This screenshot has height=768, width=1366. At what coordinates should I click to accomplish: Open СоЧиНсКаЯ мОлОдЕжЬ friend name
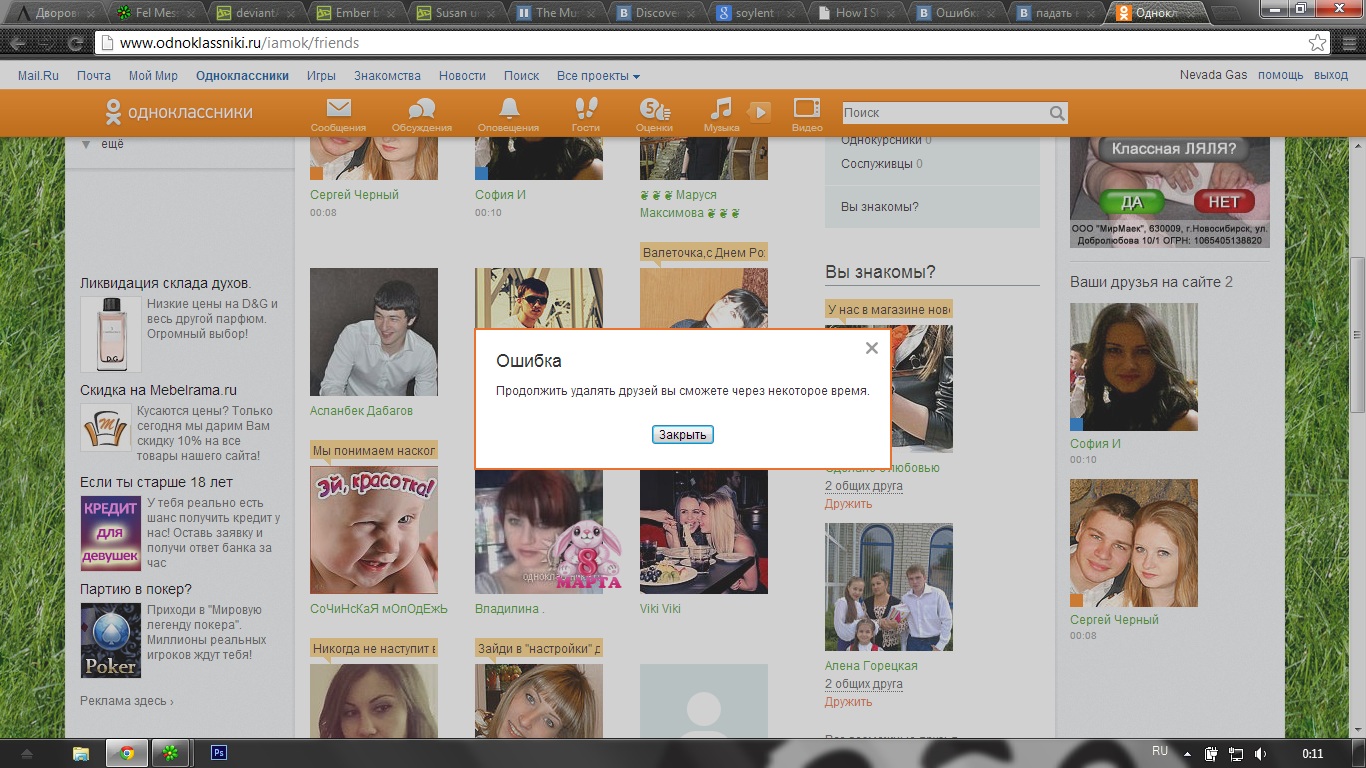tap(379, 608)
